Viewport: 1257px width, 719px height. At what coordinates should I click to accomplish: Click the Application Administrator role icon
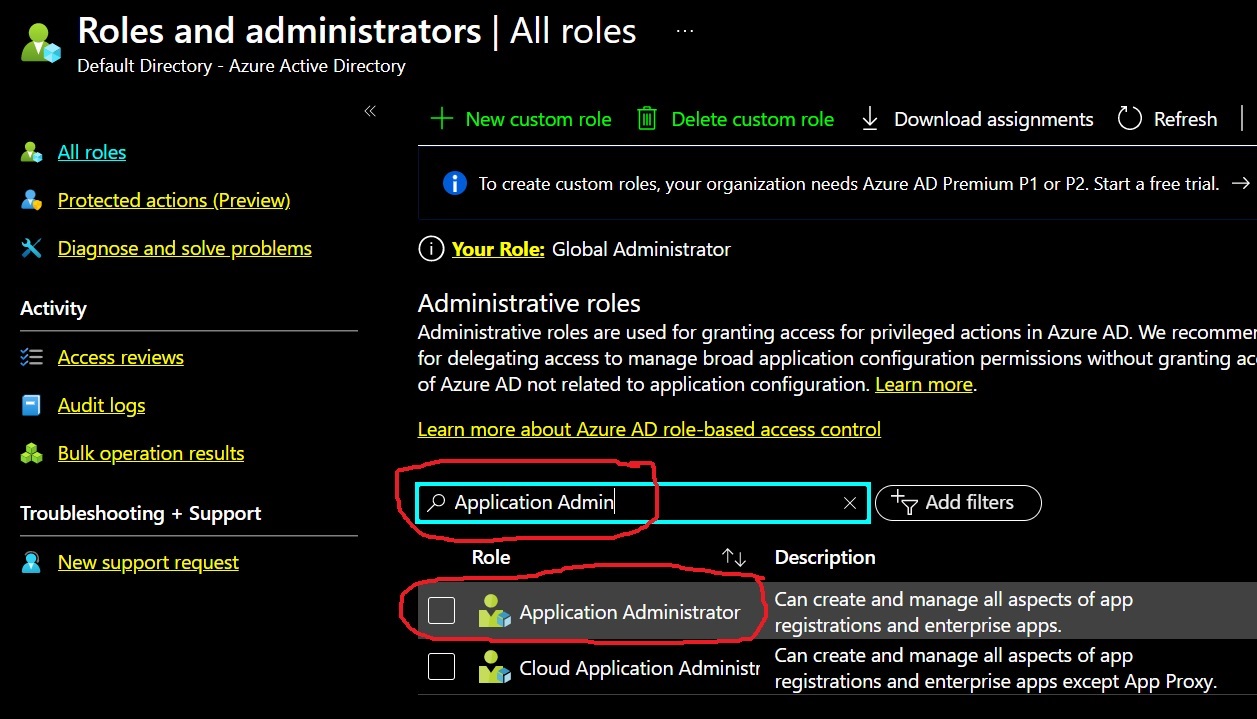494,611
